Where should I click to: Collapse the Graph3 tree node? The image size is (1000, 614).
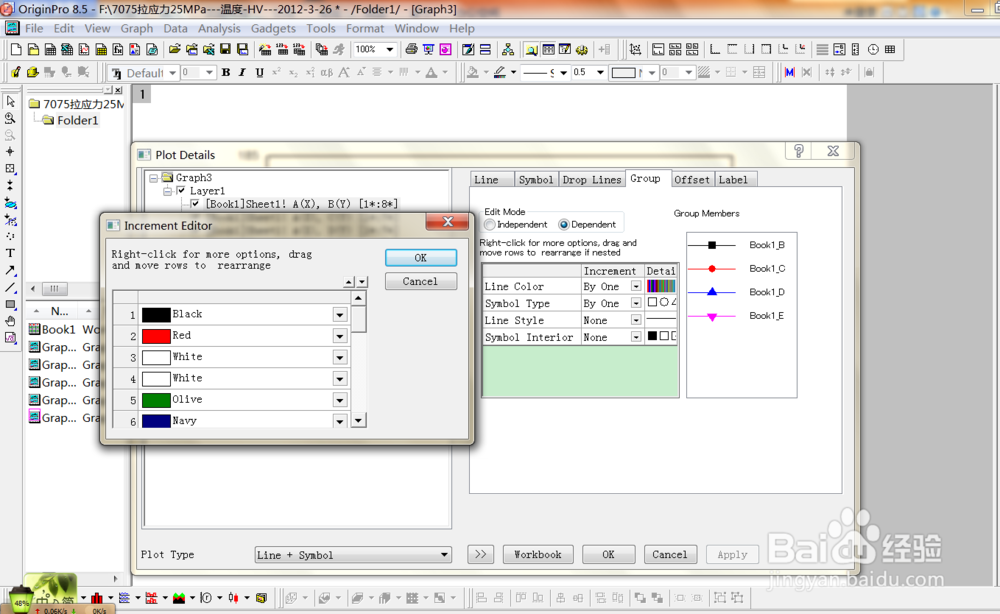point(153,178)
